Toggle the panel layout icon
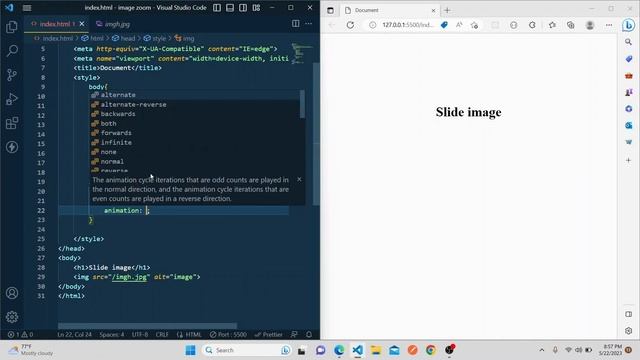This screenshot has height=360, width=640. pos(230,8)
